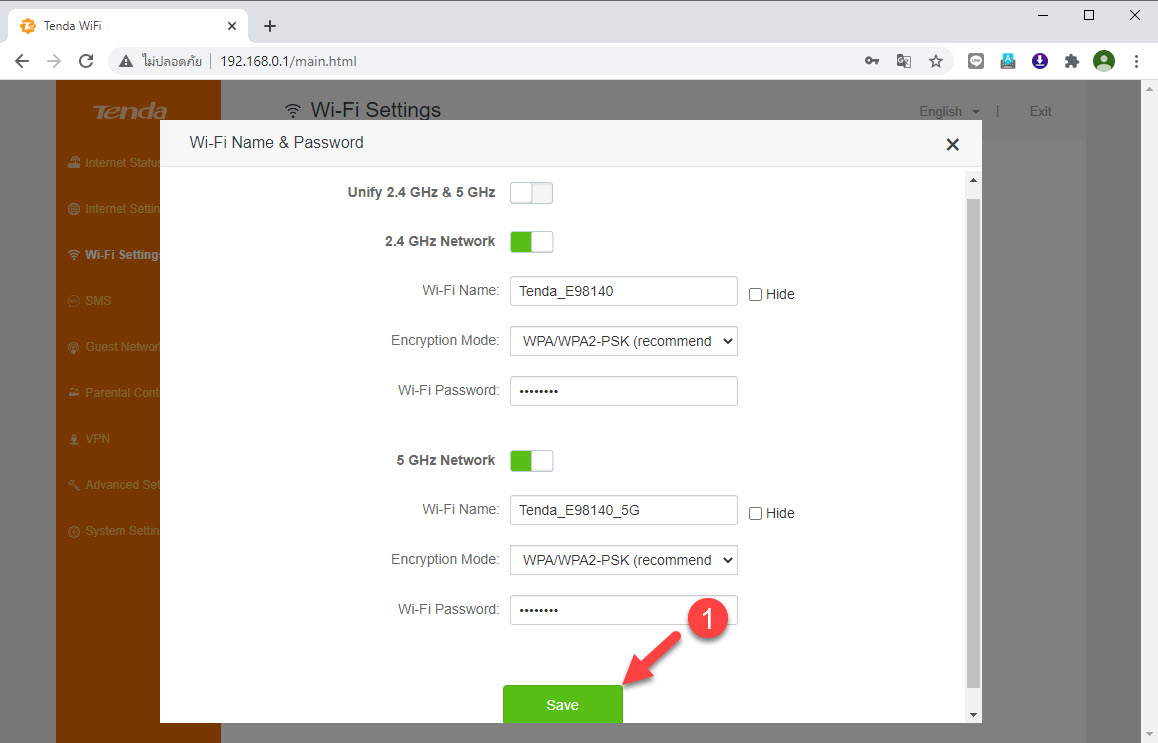Image resolution: width=1158 pixels, height=743 pixels.
Task: Click the 2.4 GHz Wi-Fi Password field
Action: (623, 391)
